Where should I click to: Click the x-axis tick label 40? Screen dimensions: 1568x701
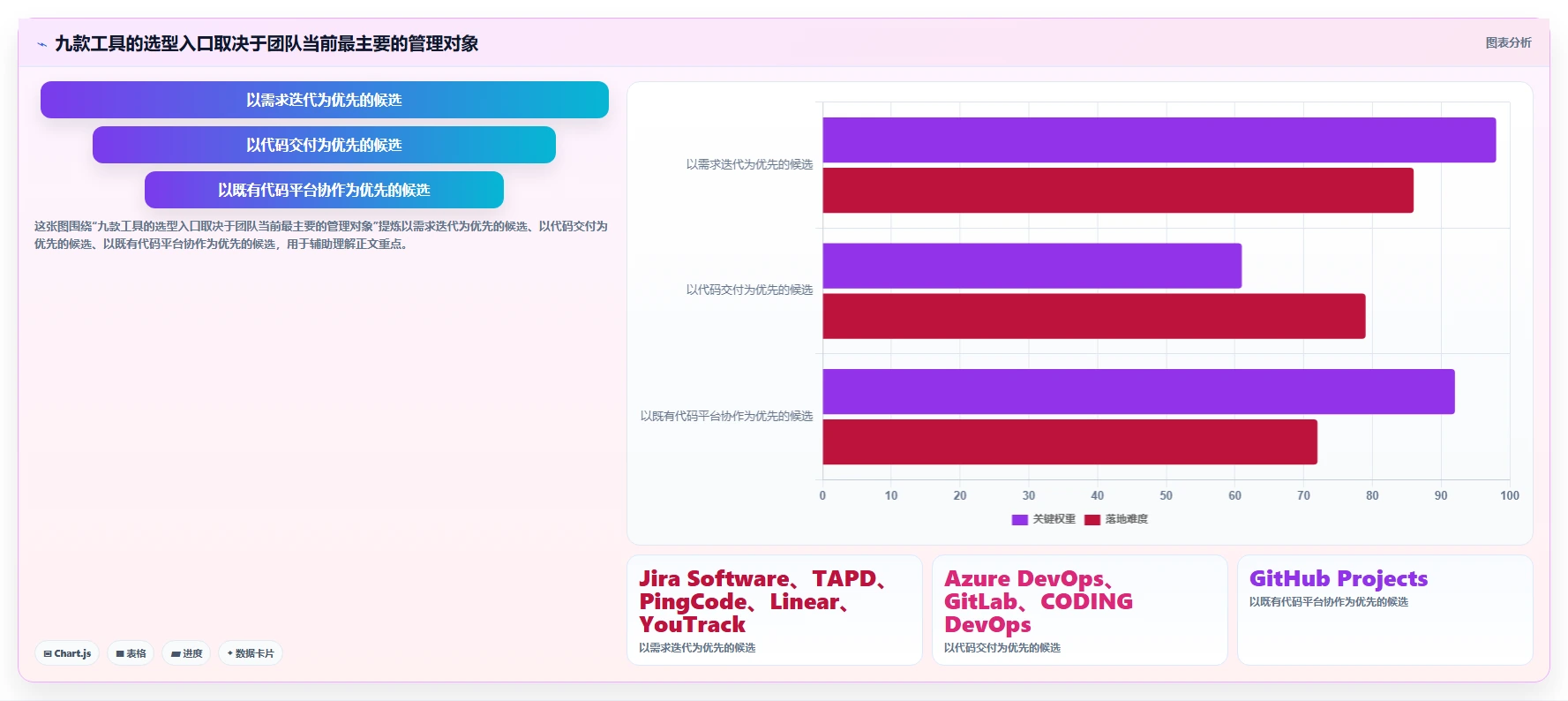[1098, 495]
